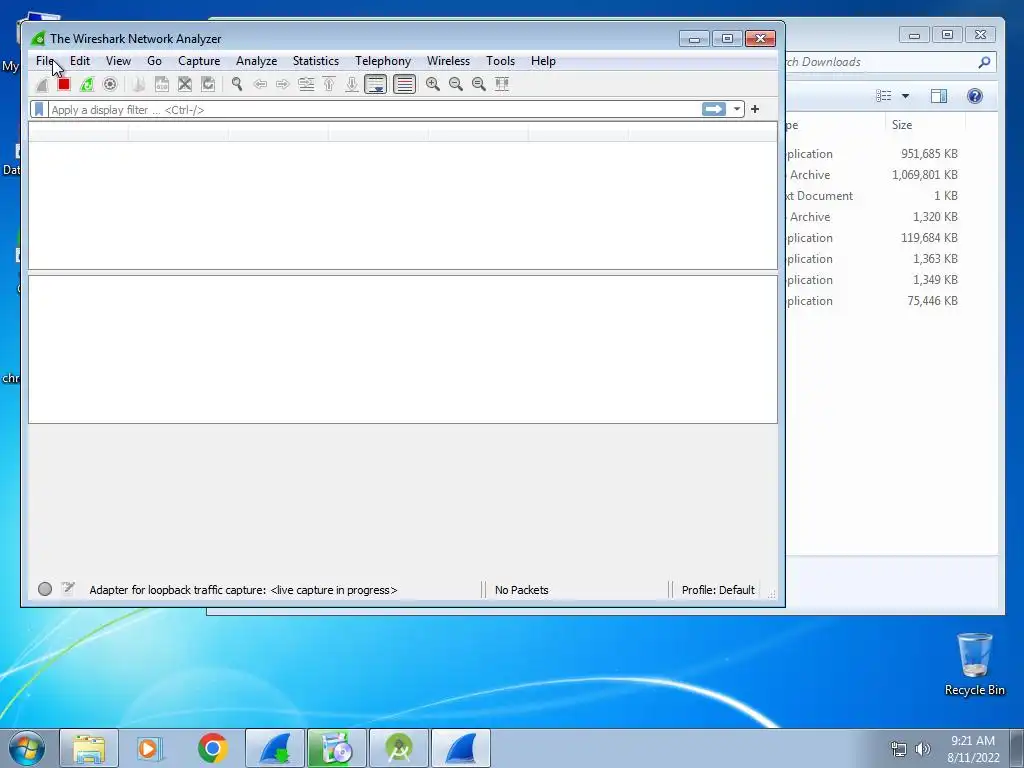Open capture options gear icon
This screenshot has width=1024, height=768.
click(x=110, y=84)
